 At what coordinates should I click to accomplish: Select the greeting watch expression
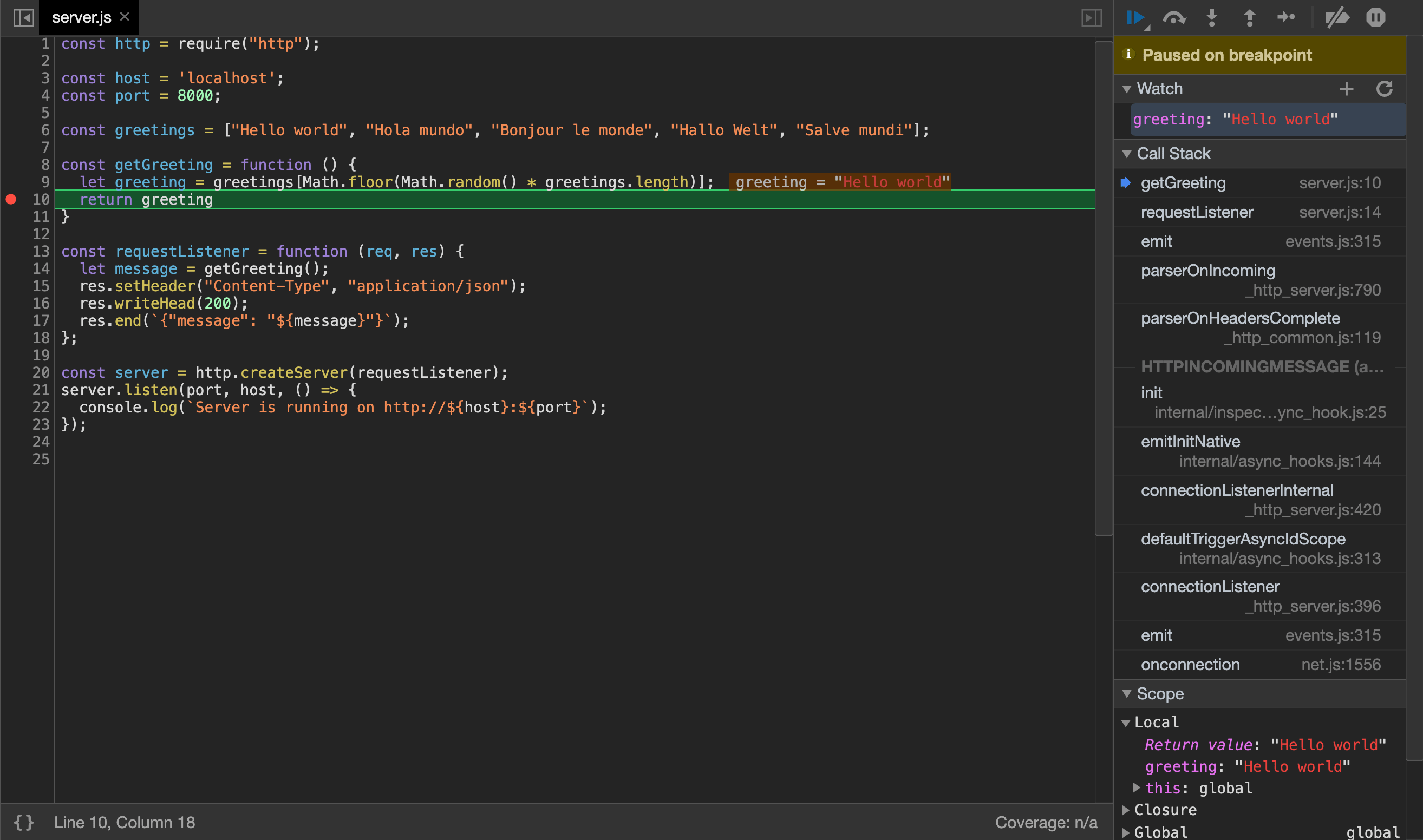pos(1268,120)
